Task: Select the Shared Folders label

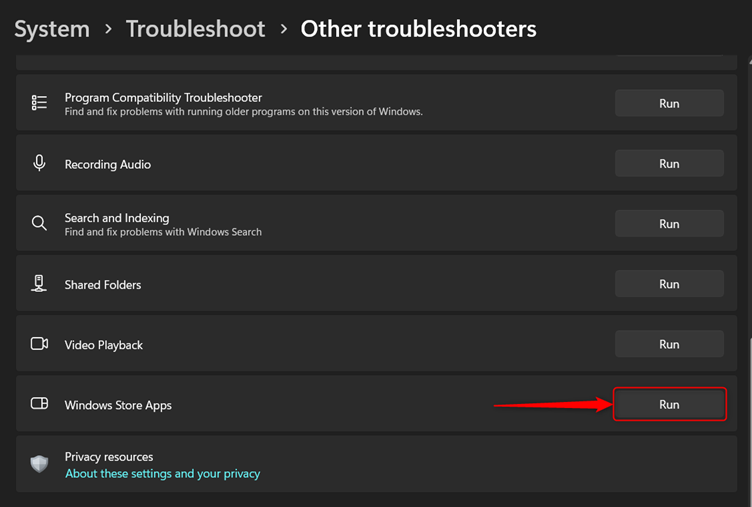Action: click(x=103, y=285)
